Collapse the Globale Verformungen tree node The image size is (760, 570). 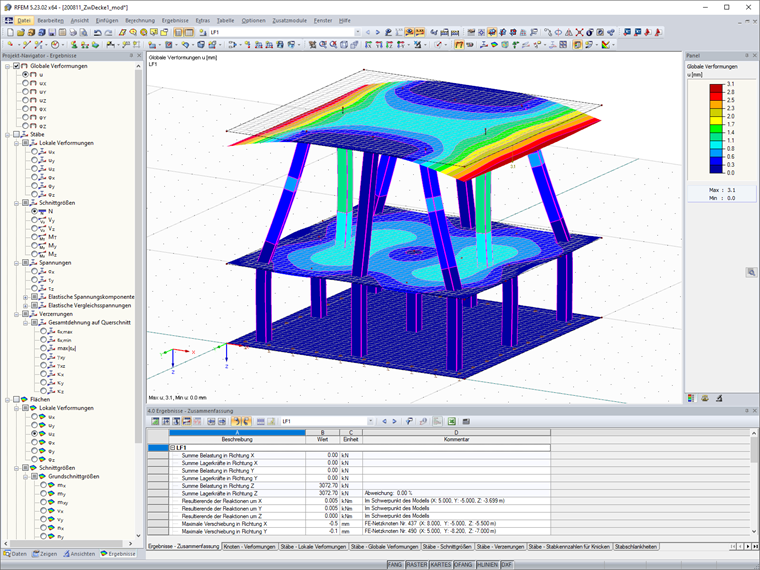tap(7, 66)
